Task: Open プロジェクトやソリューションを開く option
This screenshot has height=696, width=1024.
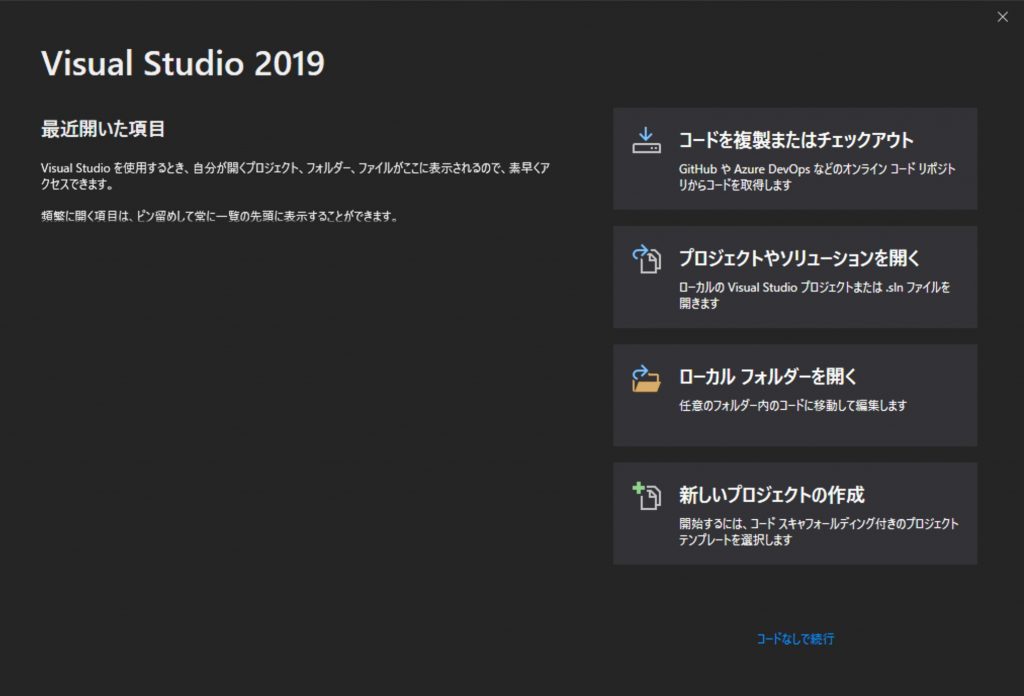Action: 795,277
